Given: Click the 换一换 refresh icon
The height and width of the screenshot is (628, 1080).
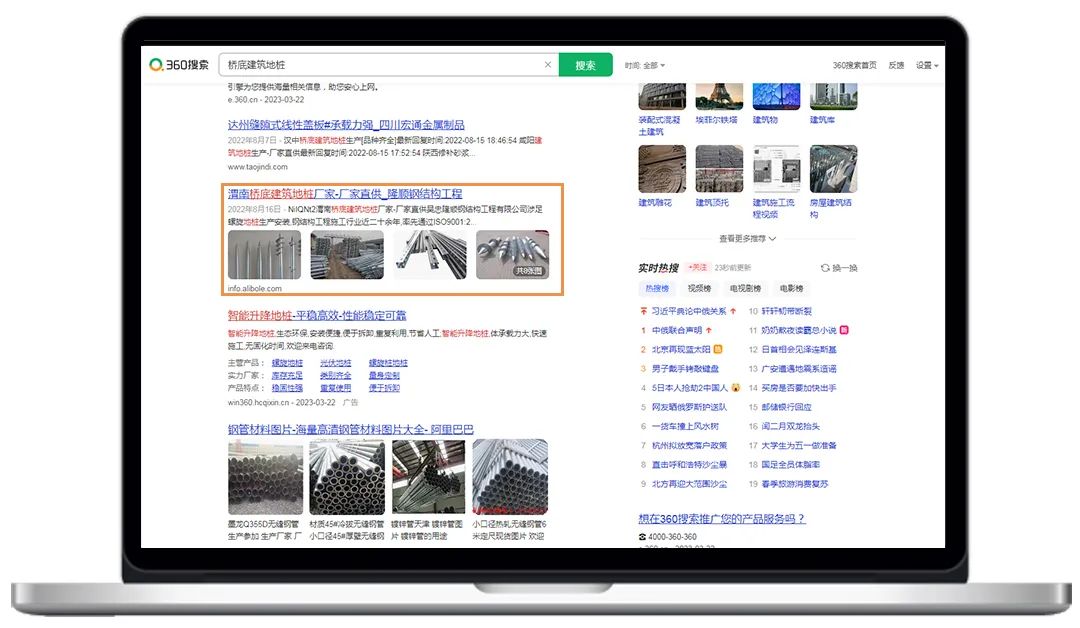Looking at the screenshot, I should tap(825, 268).
